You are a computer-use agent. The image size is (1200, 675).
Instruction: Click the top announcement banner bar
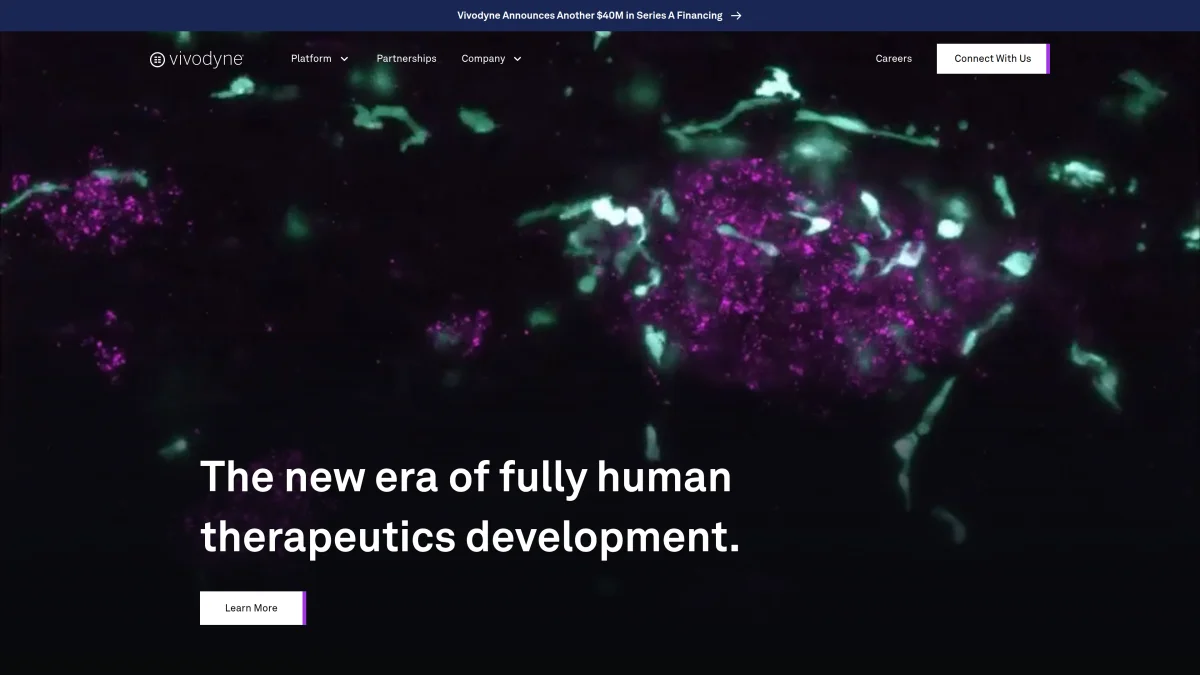click(600, 16)
